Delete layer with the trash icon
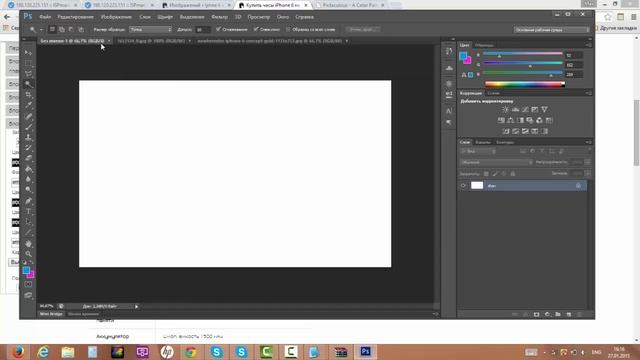The image size is (640, 360). (x=579, y=314)
